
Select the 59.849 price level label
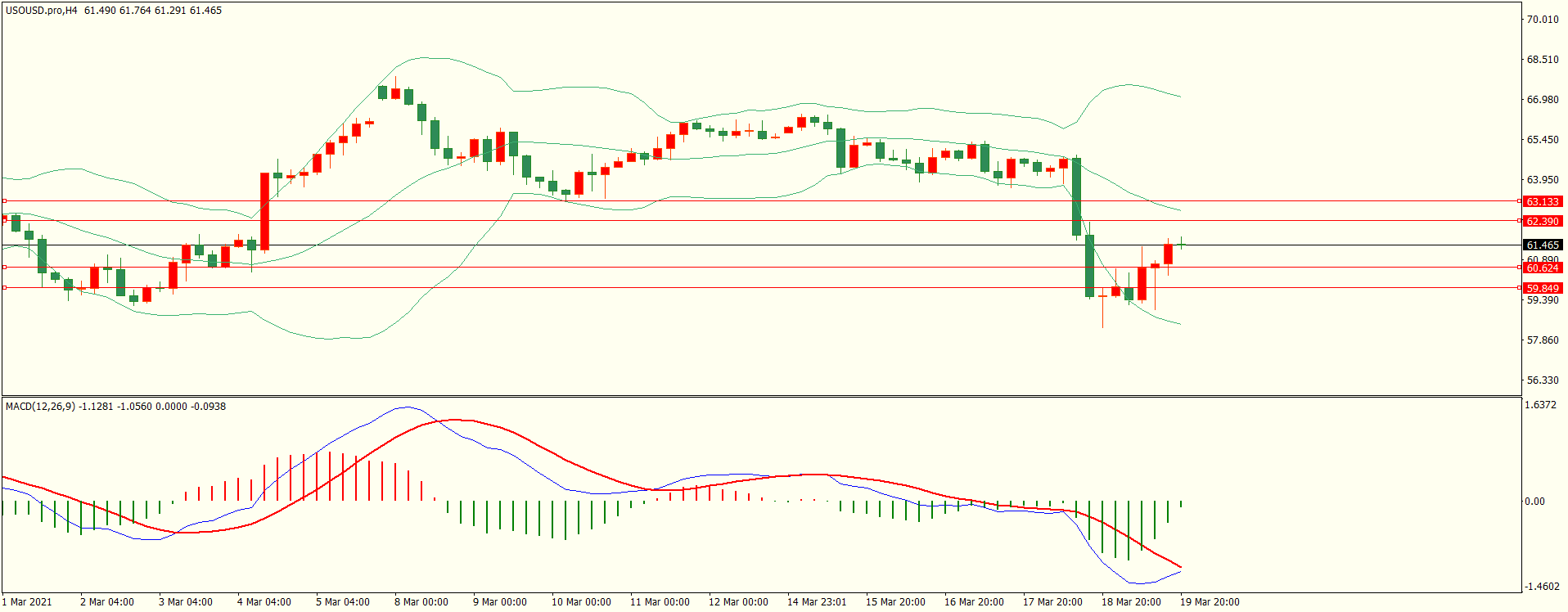tap(1543, 288)
